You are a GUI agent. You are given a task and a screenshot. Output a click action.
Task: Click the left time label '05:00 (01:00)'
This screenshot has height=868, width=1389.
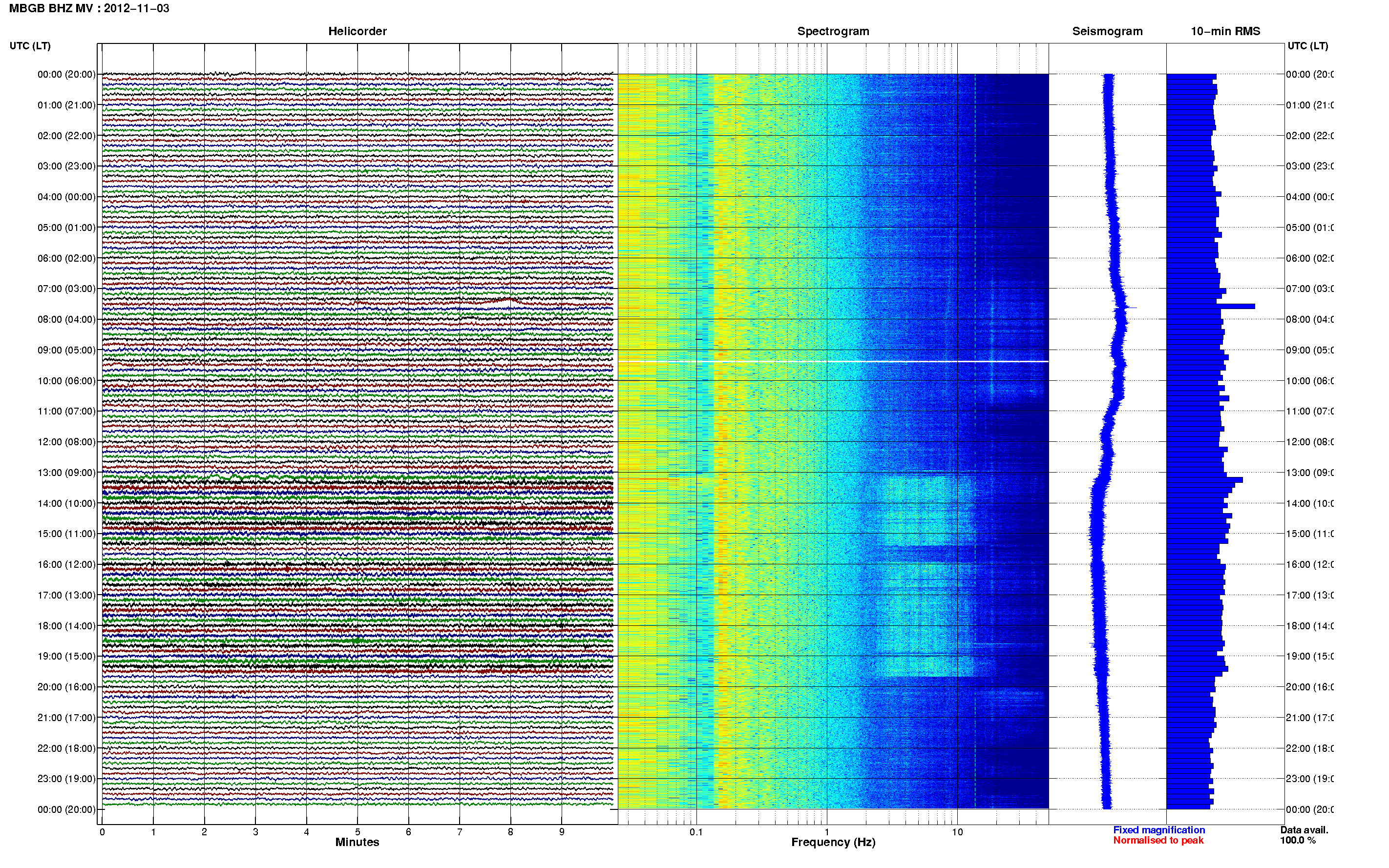point(66,227)
